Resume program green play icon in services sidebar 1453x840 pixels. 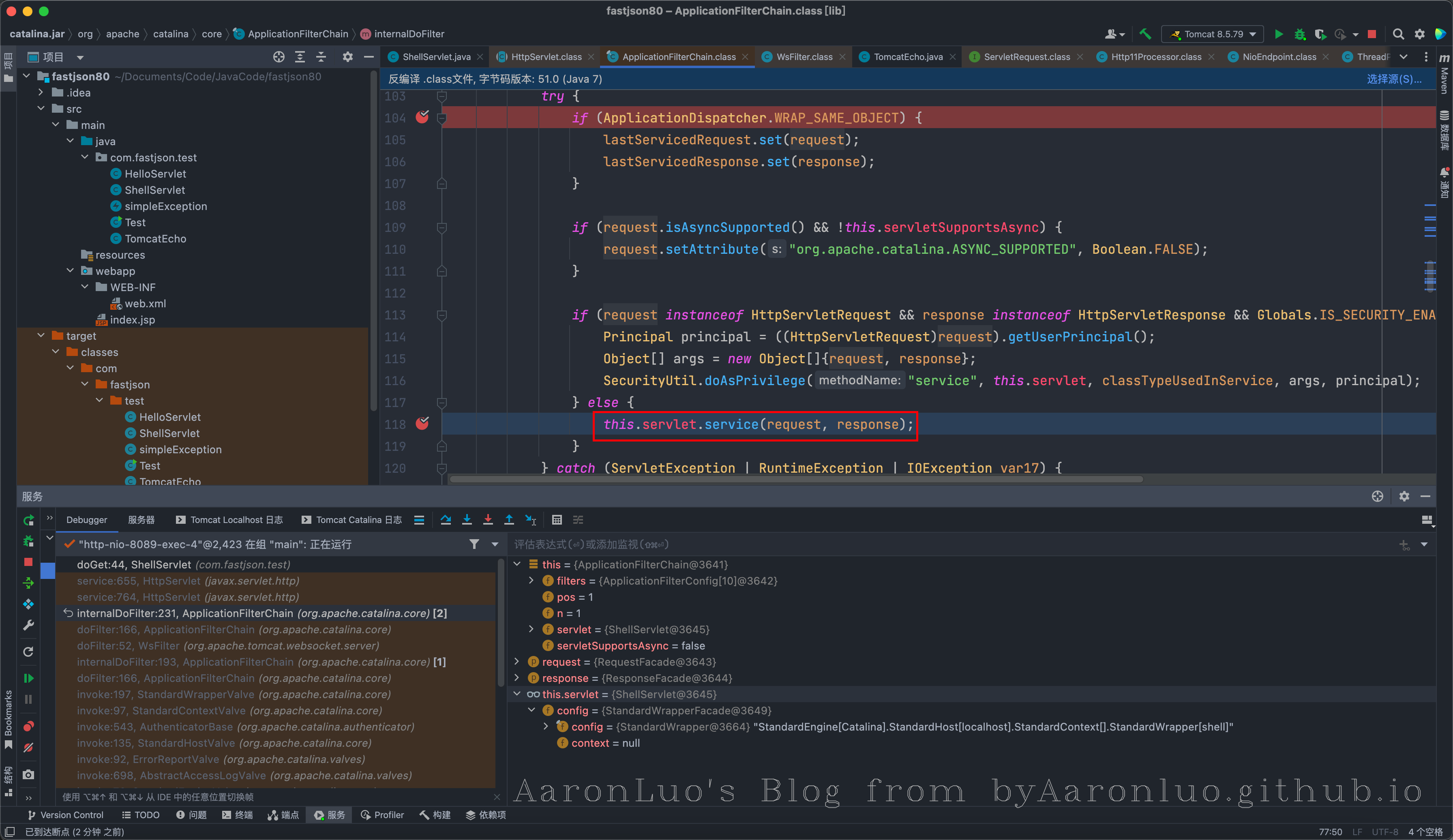(x=28, y=678)
